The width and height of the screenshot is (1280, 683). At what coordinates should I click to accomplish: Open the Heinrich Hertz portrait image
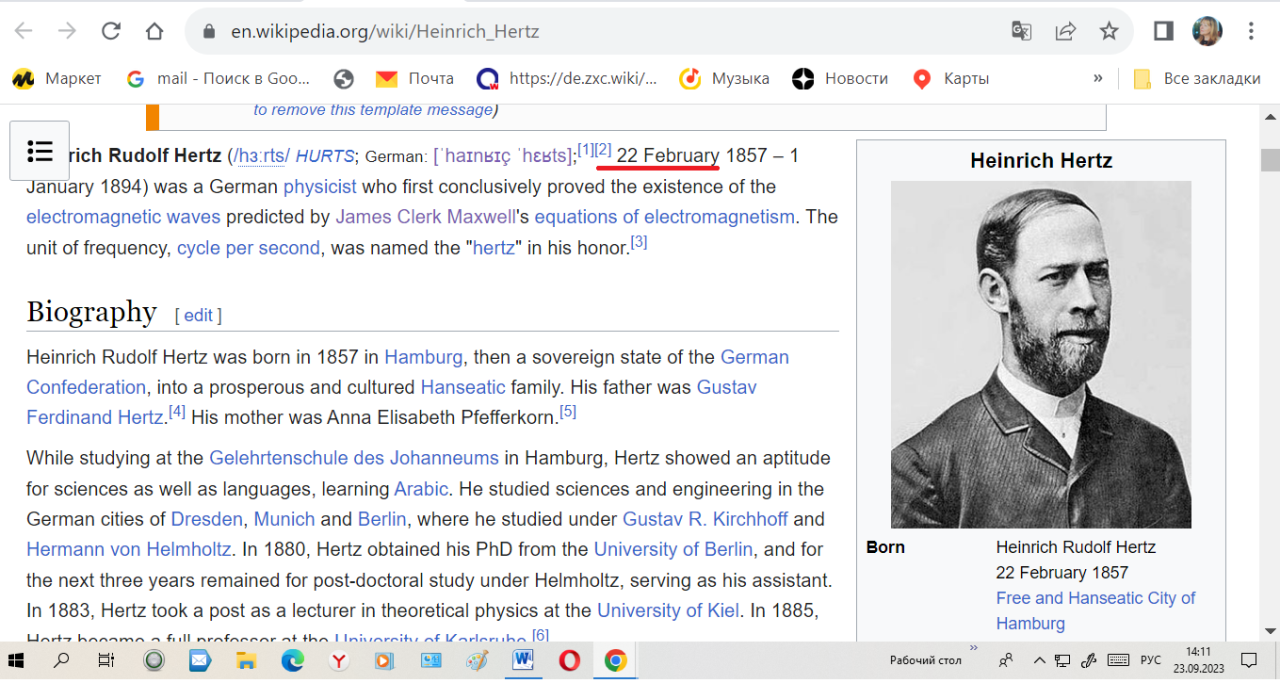[x=1041, y=354]
